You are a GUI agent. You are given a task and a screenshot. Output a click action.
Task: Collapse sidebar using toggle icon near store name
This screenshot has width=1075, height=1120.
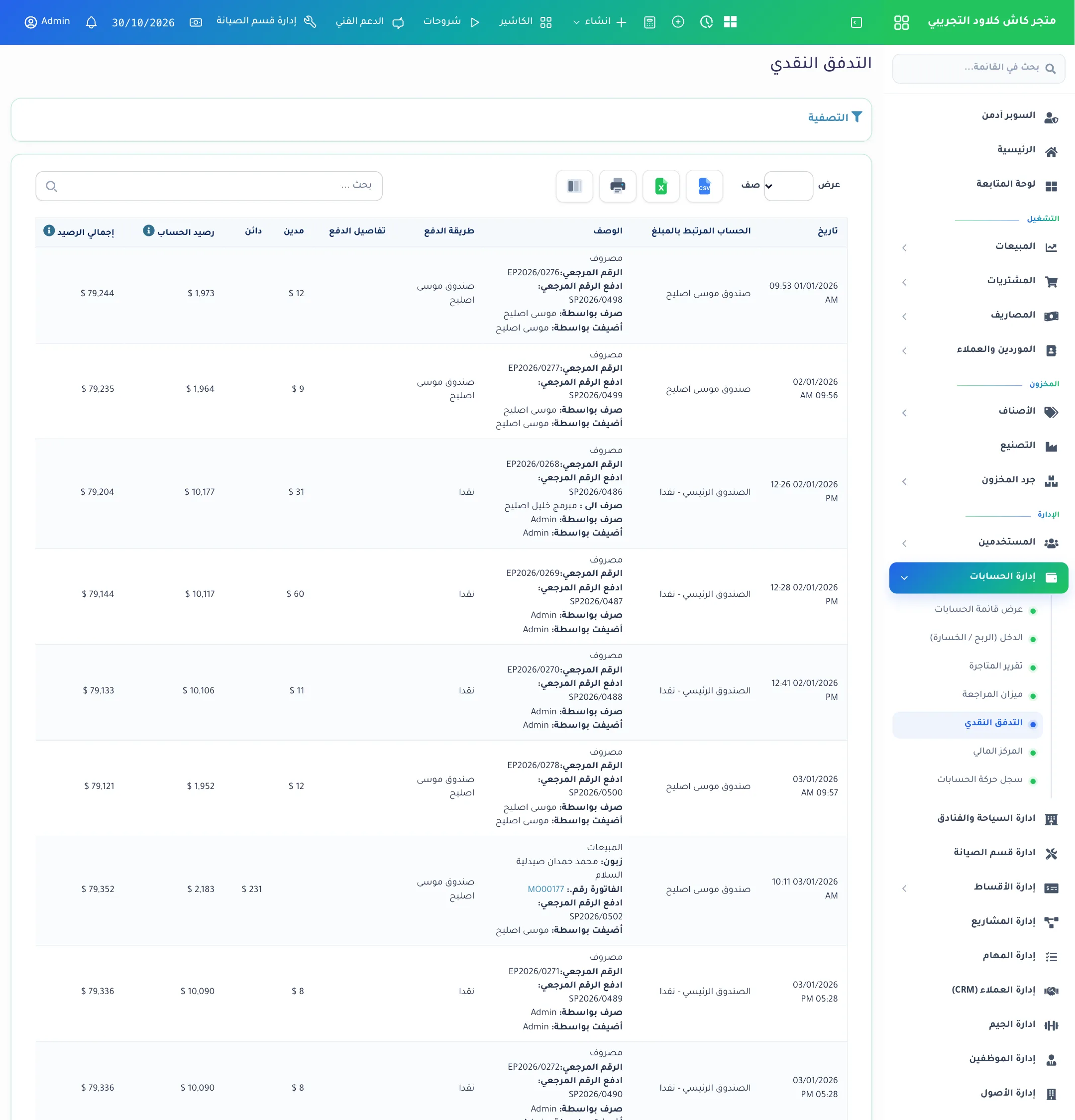(856, 22)
